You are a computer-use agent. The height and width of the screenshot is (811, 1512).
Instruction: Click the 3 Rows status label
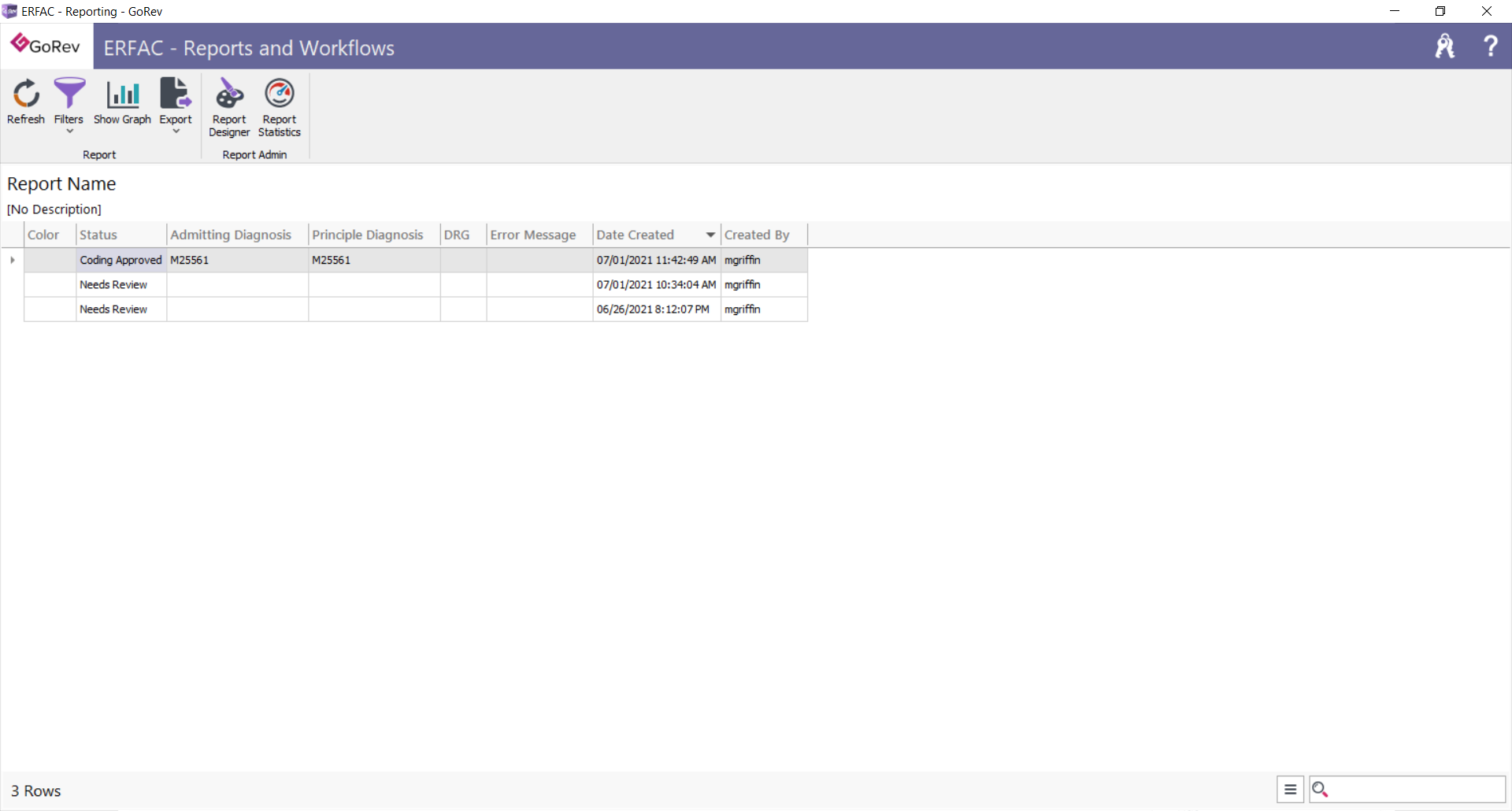click(36, 791)
